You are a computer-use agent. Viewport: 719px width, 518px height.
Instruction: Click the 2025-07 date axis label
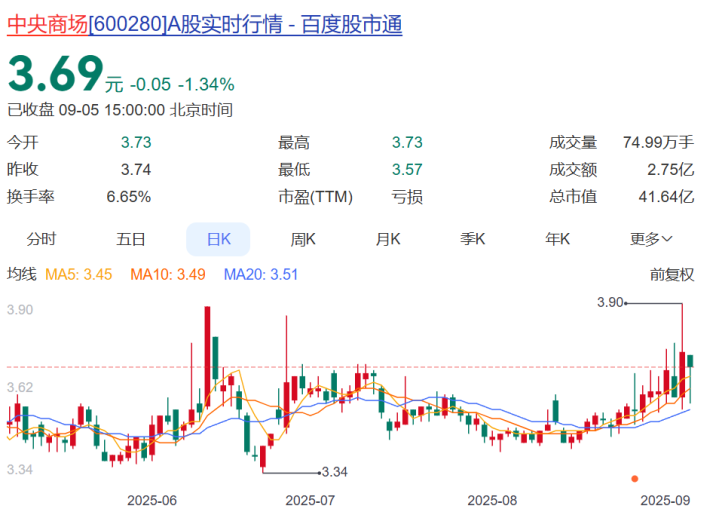tap(310, 500)
